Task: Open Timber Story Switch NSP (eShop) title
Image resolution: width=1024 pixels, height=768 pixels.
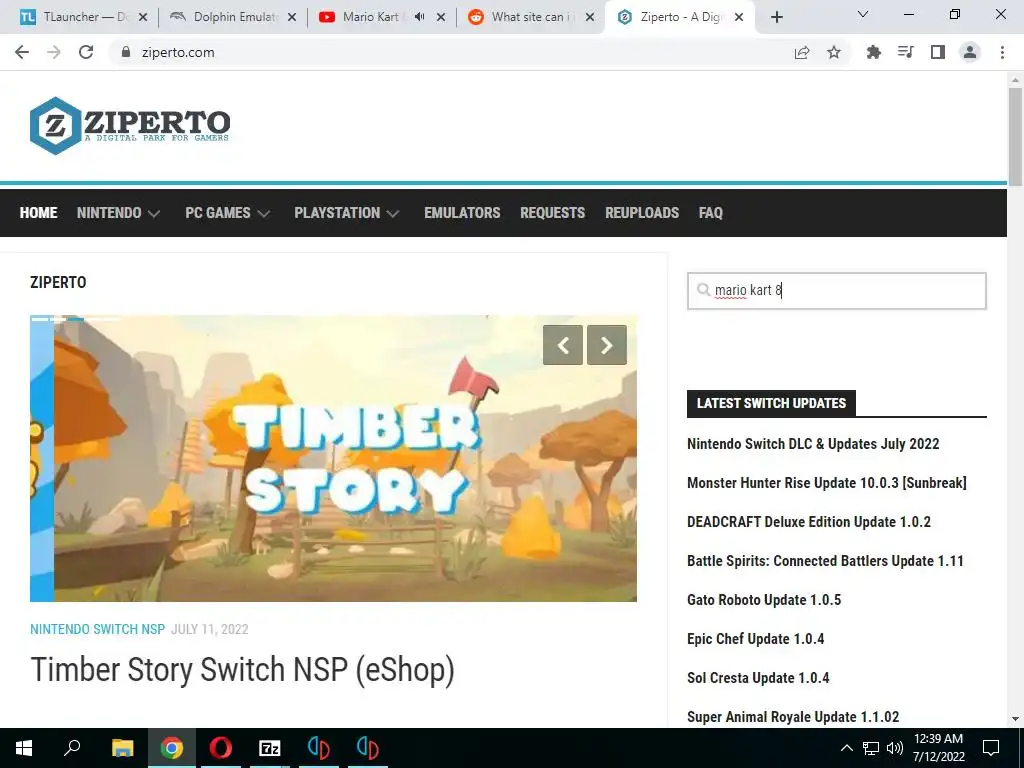Action: pos(242,671)
